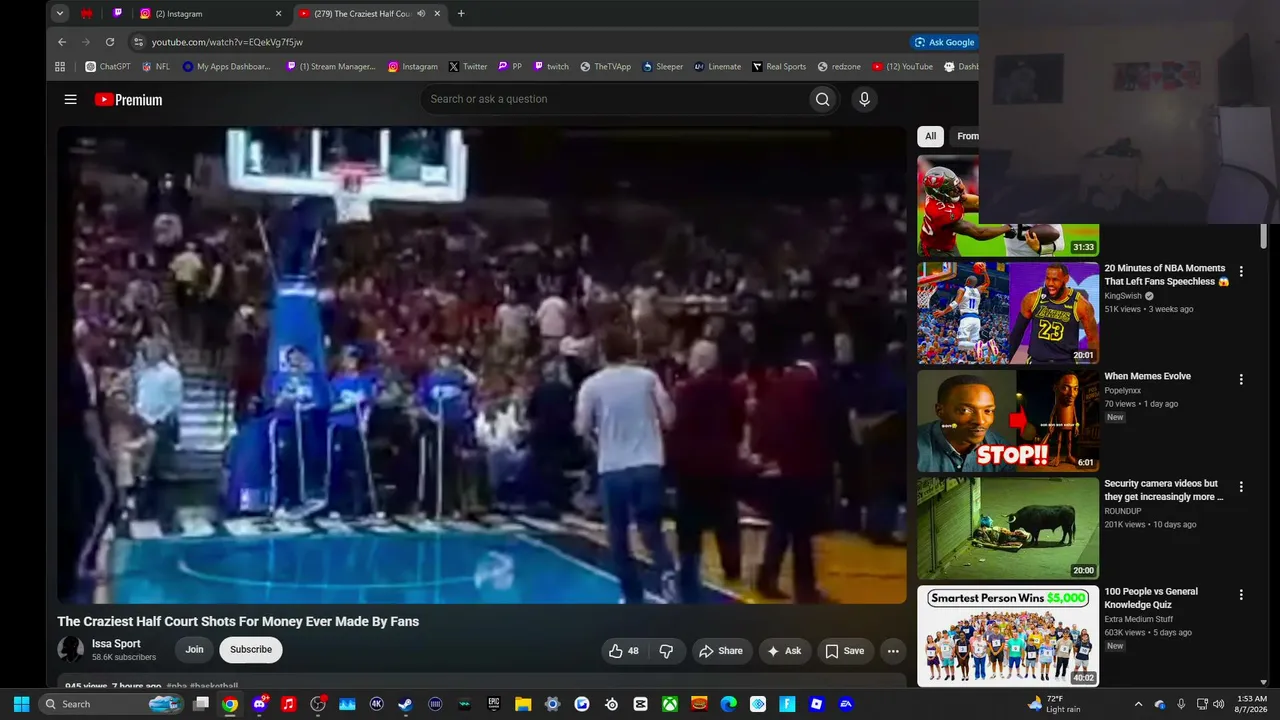Click the YouTube search input field
The width and height of the screenshot is (1280, 720).
point(614,99)
